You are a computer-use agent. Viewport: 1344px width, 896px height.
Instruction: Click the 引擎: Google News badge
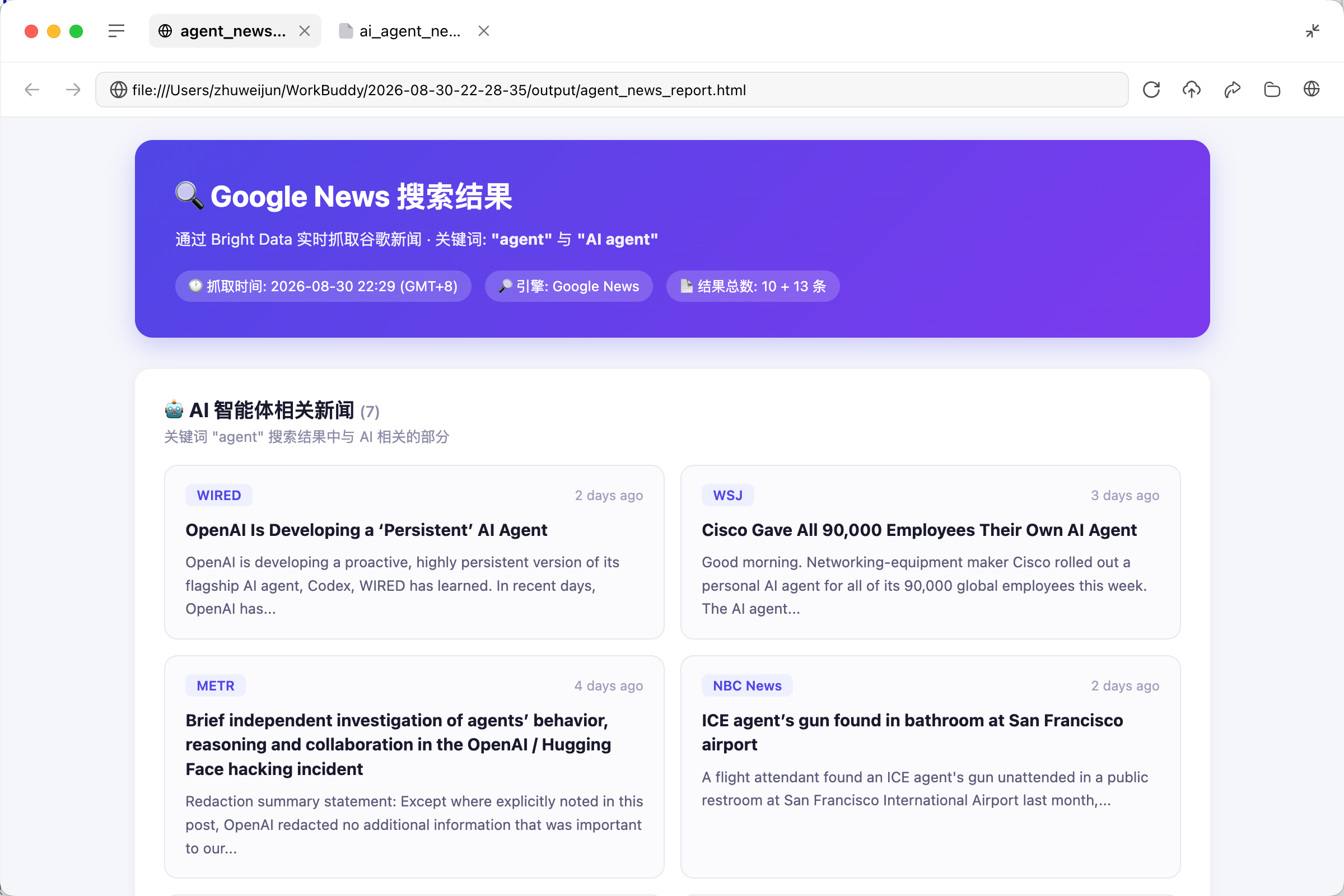tap(568, 286)
